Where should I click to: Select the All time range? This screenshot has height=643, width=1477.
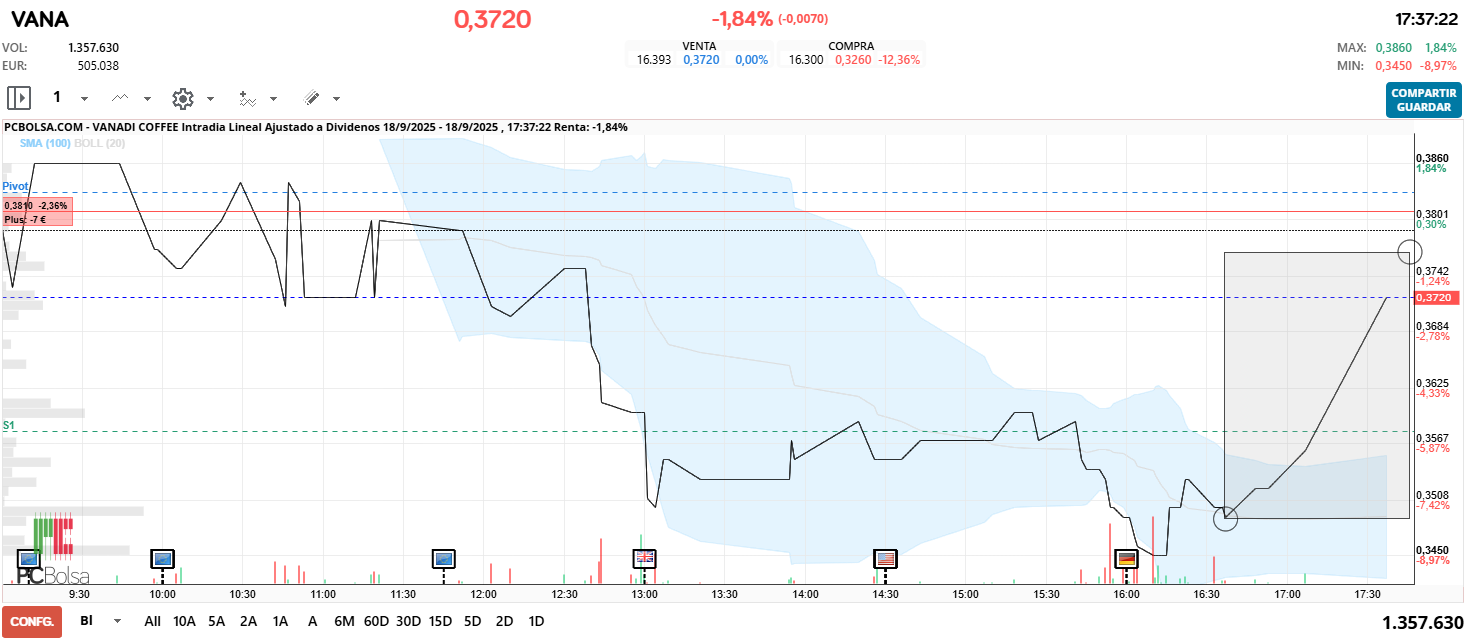[x=152, y=621]
